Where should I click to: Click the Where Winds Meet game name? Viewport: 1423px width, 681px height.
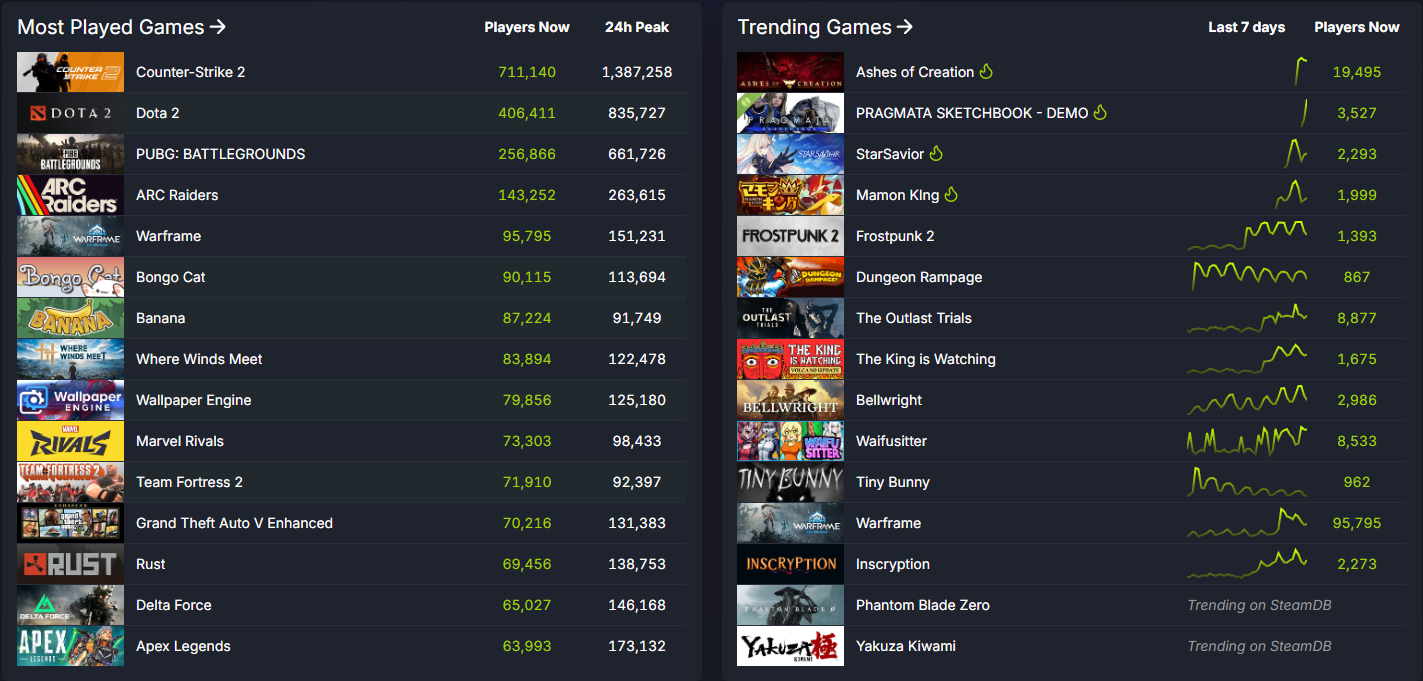(x=199, y=359)
